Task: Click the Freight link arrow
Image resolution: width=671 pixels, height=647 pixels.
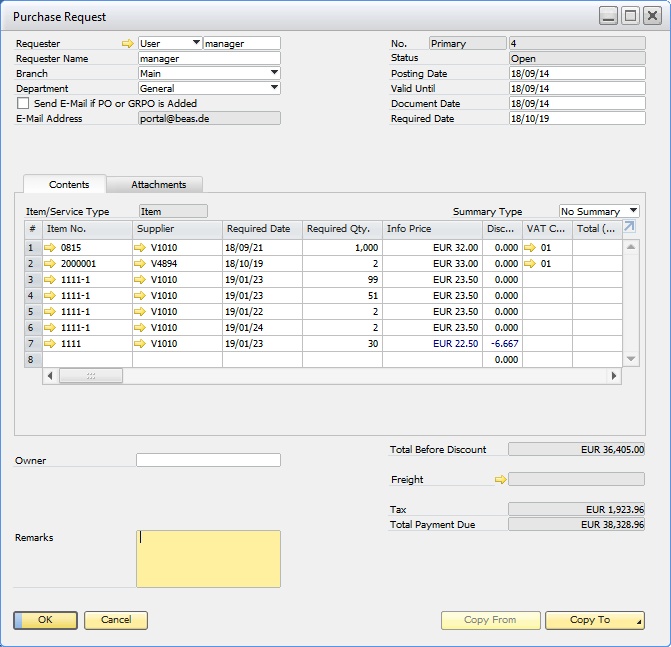Action: click(x=501, y=480)
